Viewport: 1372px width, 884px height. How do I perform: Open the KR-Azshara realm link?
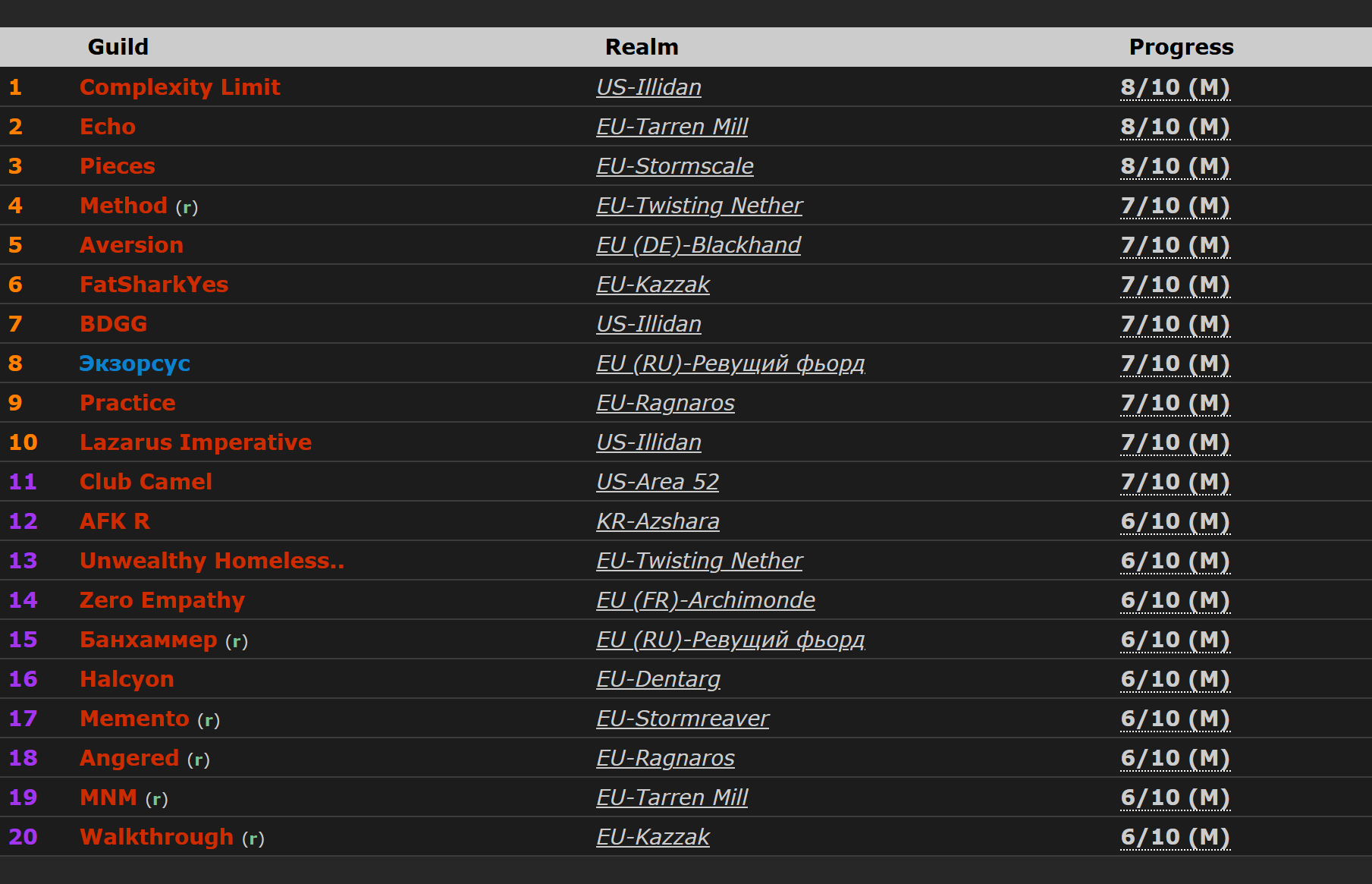point(658,521)
